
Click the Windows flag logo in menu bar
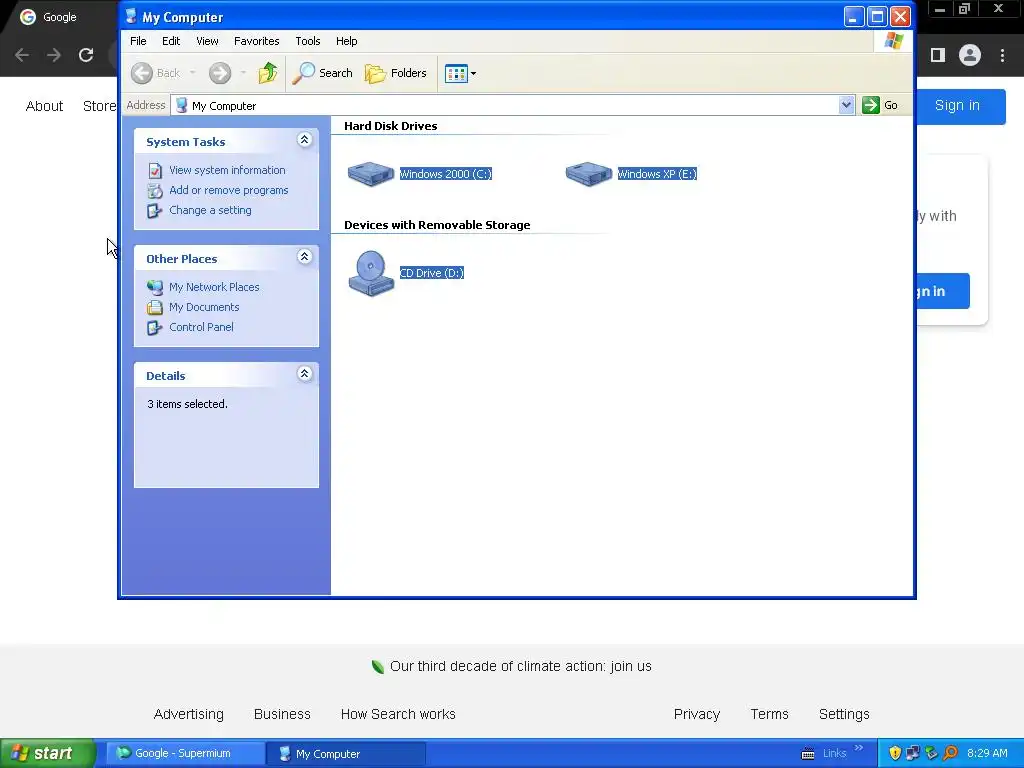(x=893, y=41)
